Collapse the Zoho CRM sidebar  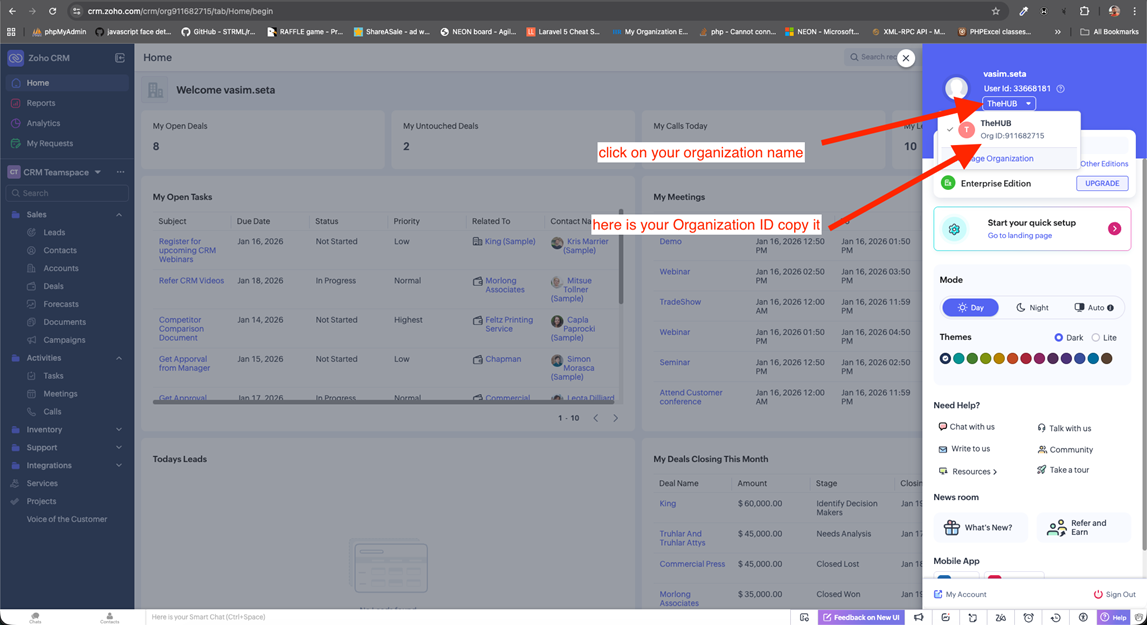120,58
